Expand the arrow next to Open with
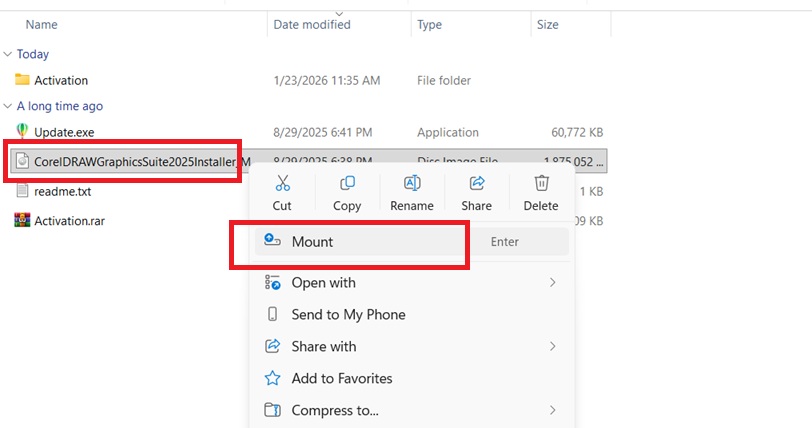Screen dimensions: 812x428 click(553, 282)
